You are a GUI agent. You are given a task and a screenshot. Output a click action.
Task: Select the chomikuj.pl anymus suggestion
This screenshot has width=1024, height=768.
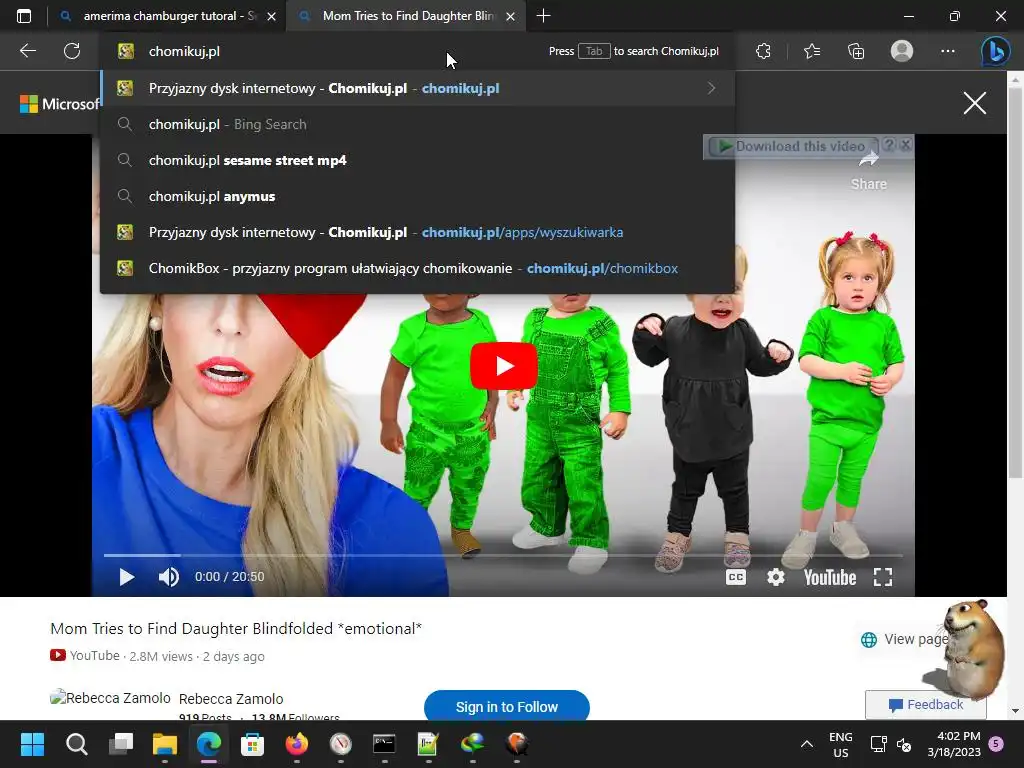(417, 196)
